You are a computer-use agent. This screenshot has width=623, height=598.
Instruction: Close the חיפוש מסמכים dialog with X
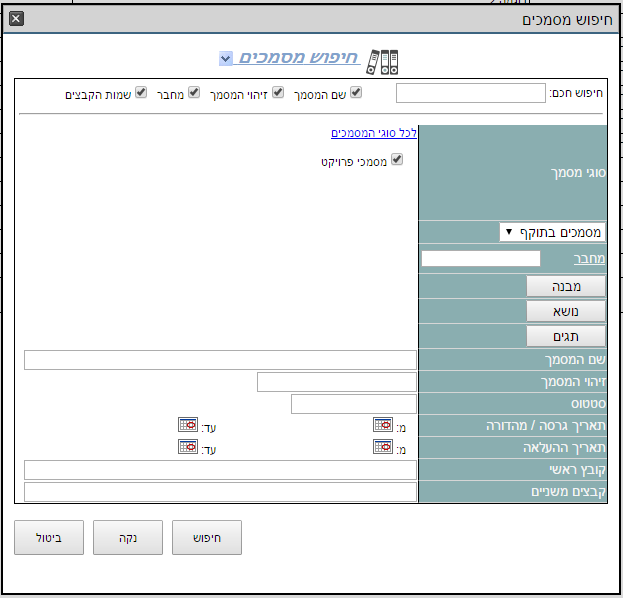coord(16,19)
